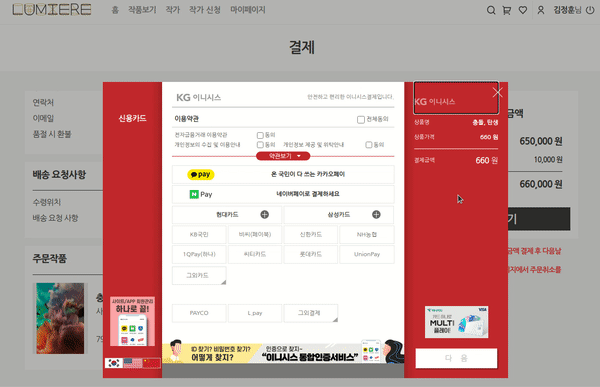Check the 전체동의 checkbox
600x387 pixels.
[360, 120]
